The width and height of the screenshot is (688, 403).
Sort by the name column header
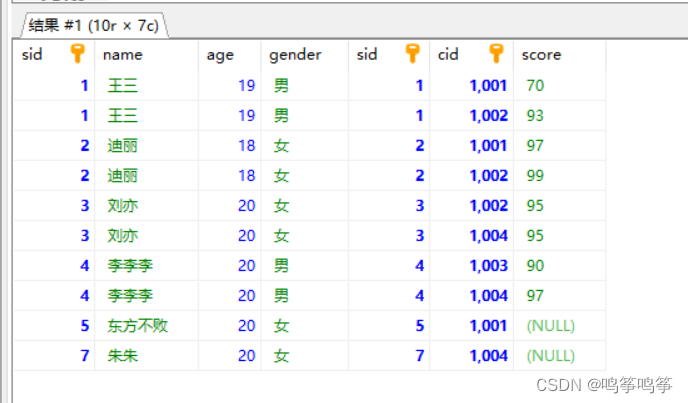(x=123, y=55)
